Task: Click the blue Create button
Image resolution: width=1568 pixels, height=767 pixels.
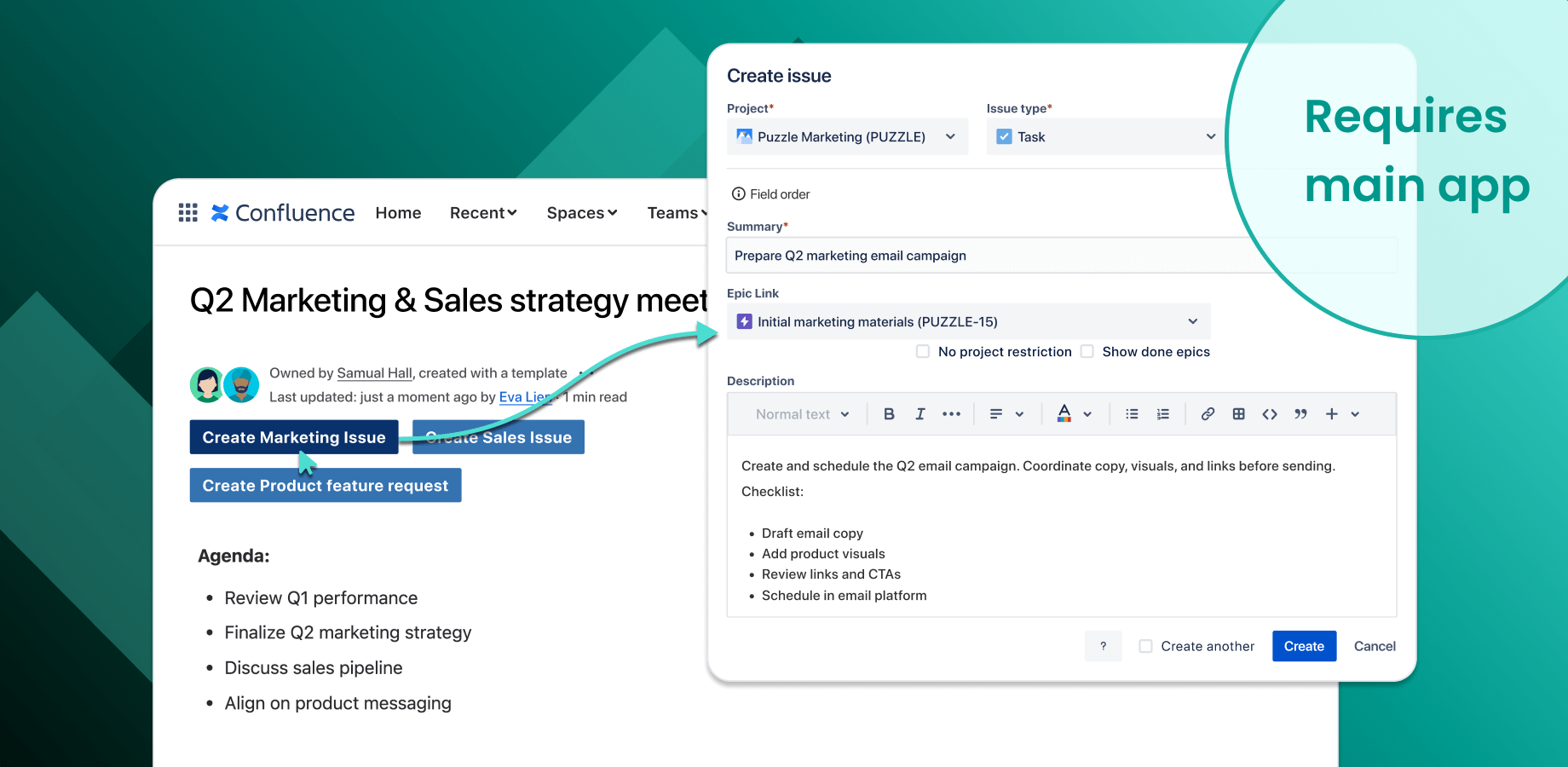Action: [x=1304, y=646]
